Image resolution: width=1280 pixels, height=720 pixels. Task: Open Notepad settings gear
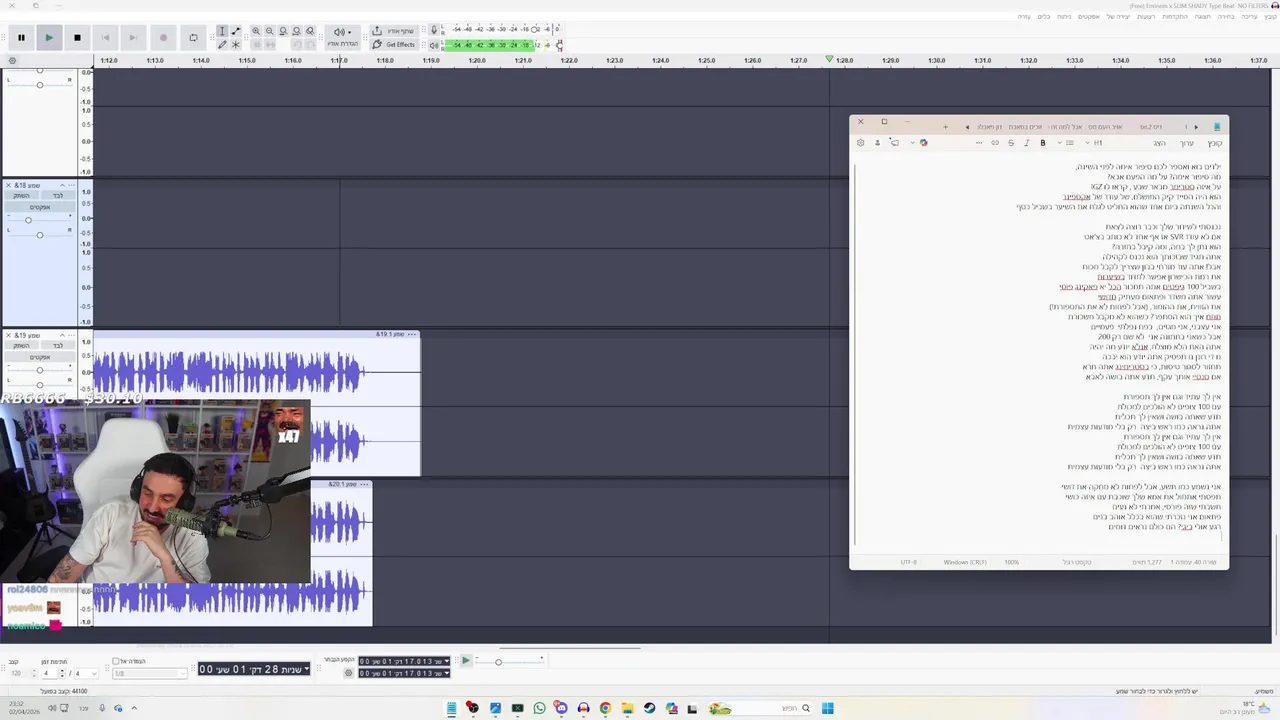point(860,143)
